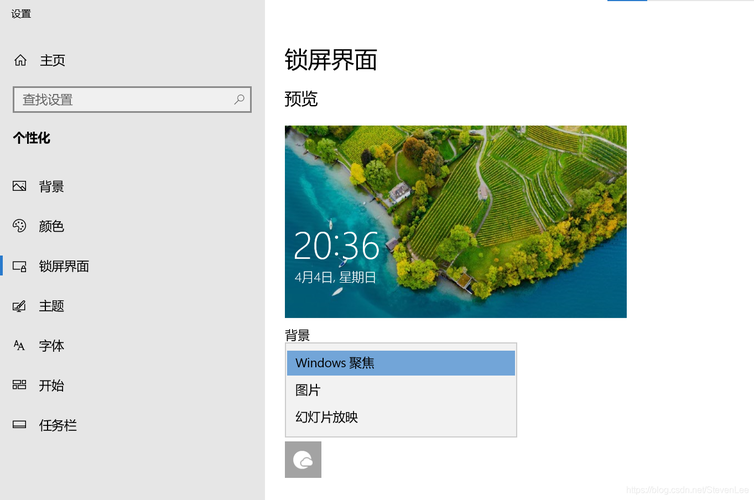Click the 锁屏界面 page heading

(x=331, y=60)
